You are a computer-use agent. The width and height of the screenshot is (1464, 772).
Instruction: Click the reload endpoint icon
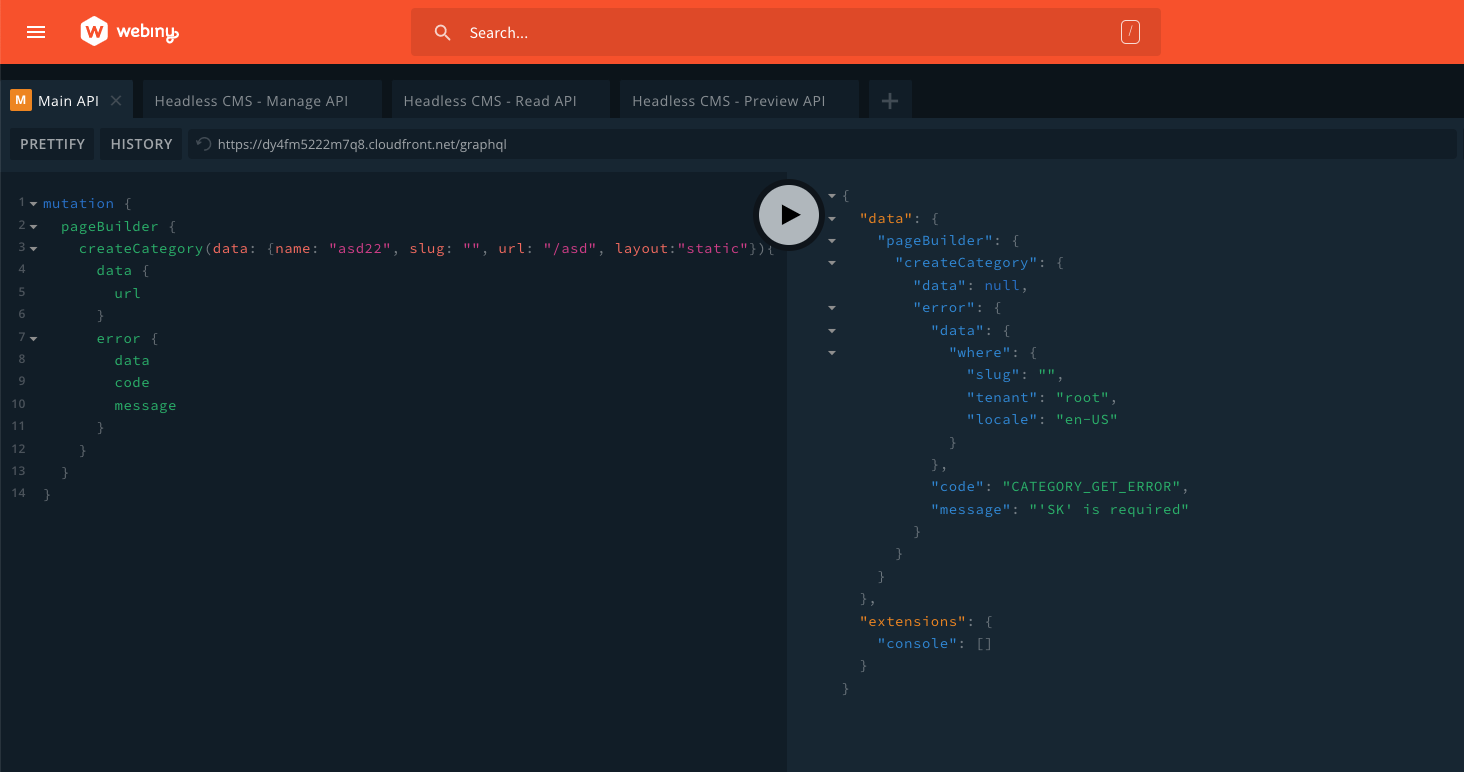point(204,144)
